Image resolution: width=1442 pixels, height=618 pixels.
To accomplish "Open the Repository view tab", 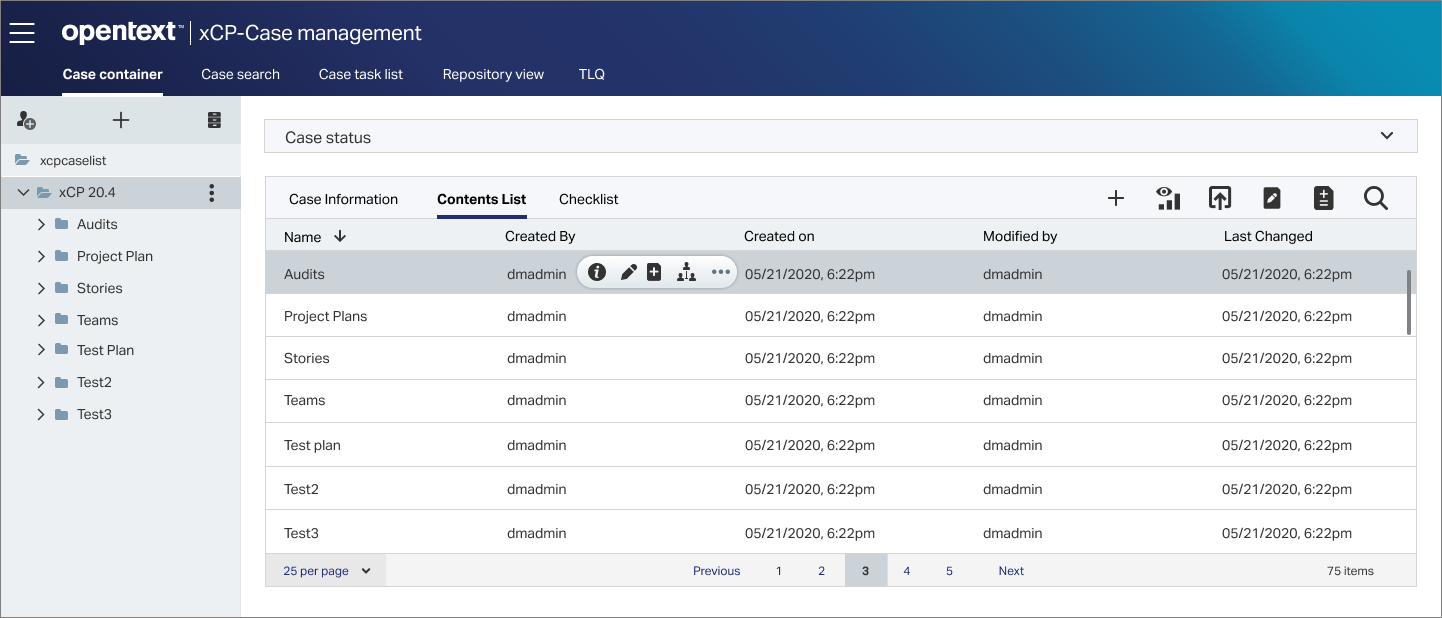I will pos(493,74).
